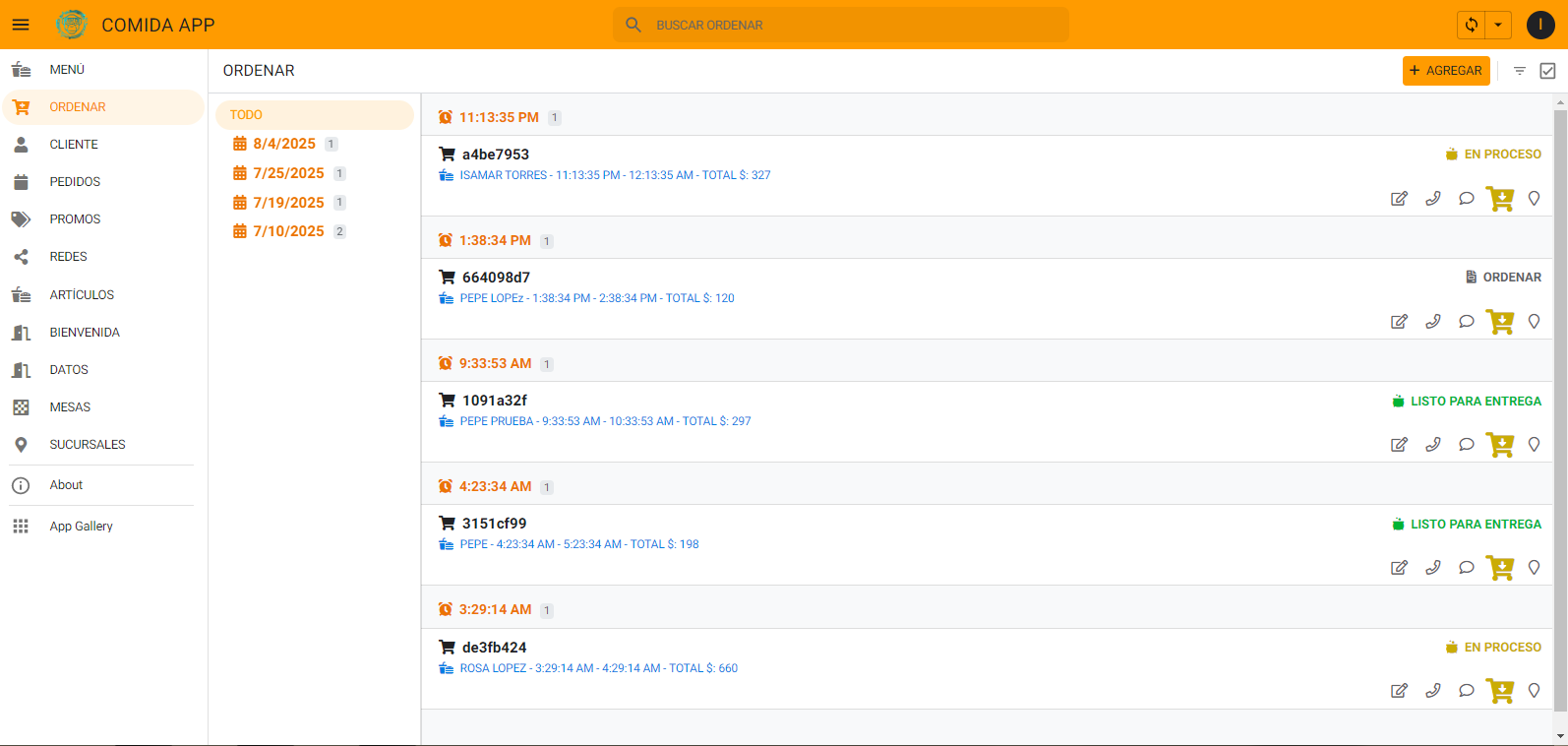The width and height of the screenshot is (1568, 746).
Task: Filter orders by date 7/19/2025
Action: click(x=288, y=203)
